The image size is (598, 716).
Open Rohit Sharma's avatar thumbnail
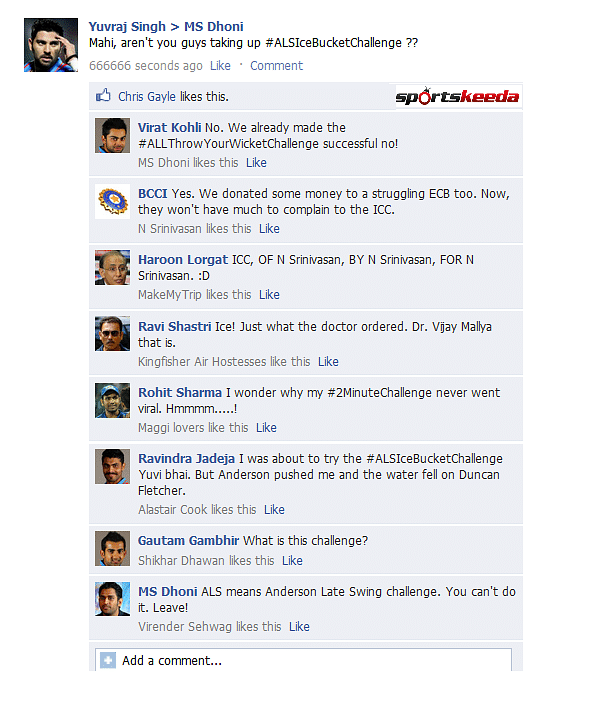pyautogui.click(x=112, y=400)
